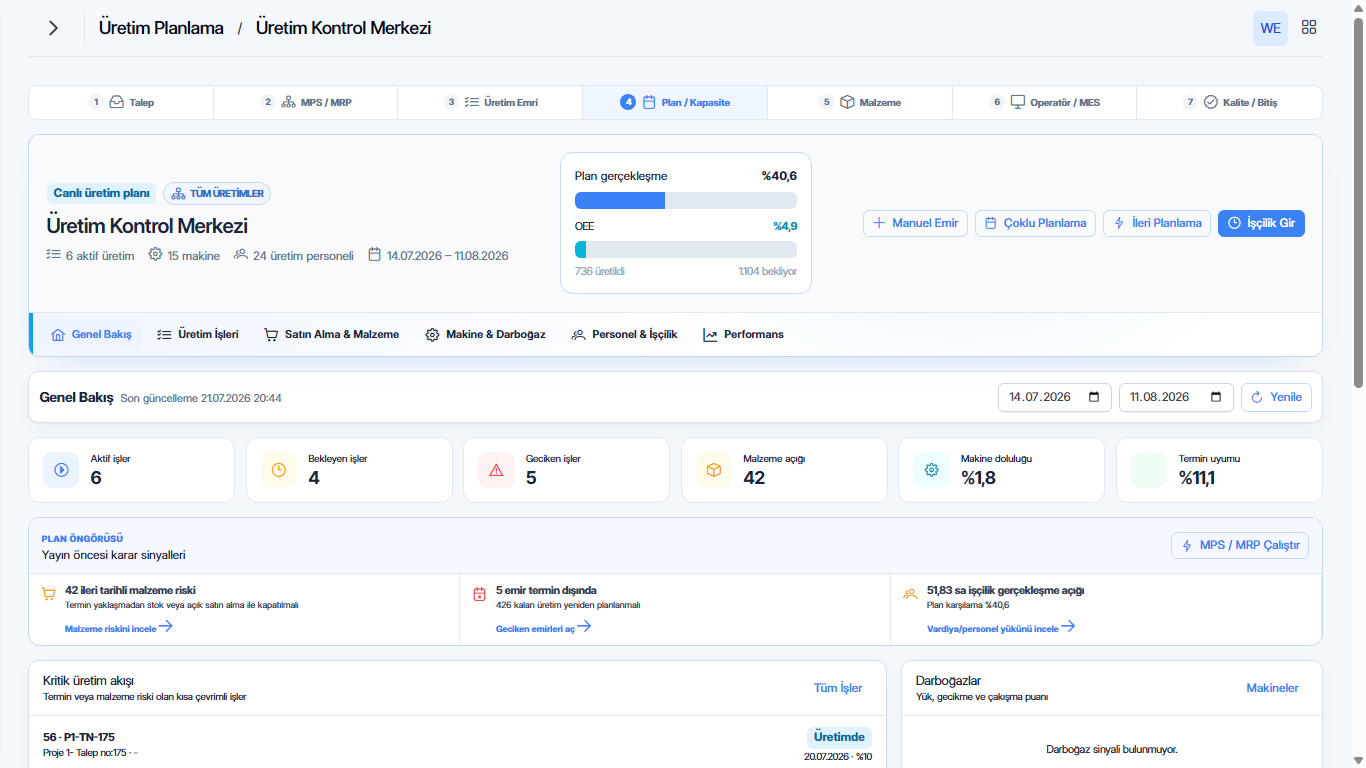Open the Performans tab
The image size is (1366, 768).
[743, 335]
